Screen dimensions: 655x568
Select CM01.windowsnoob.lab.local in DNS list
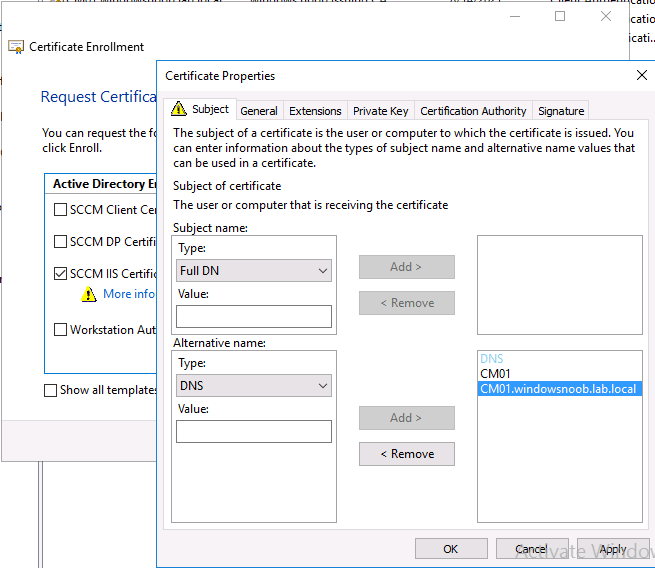tap(560, 389)
